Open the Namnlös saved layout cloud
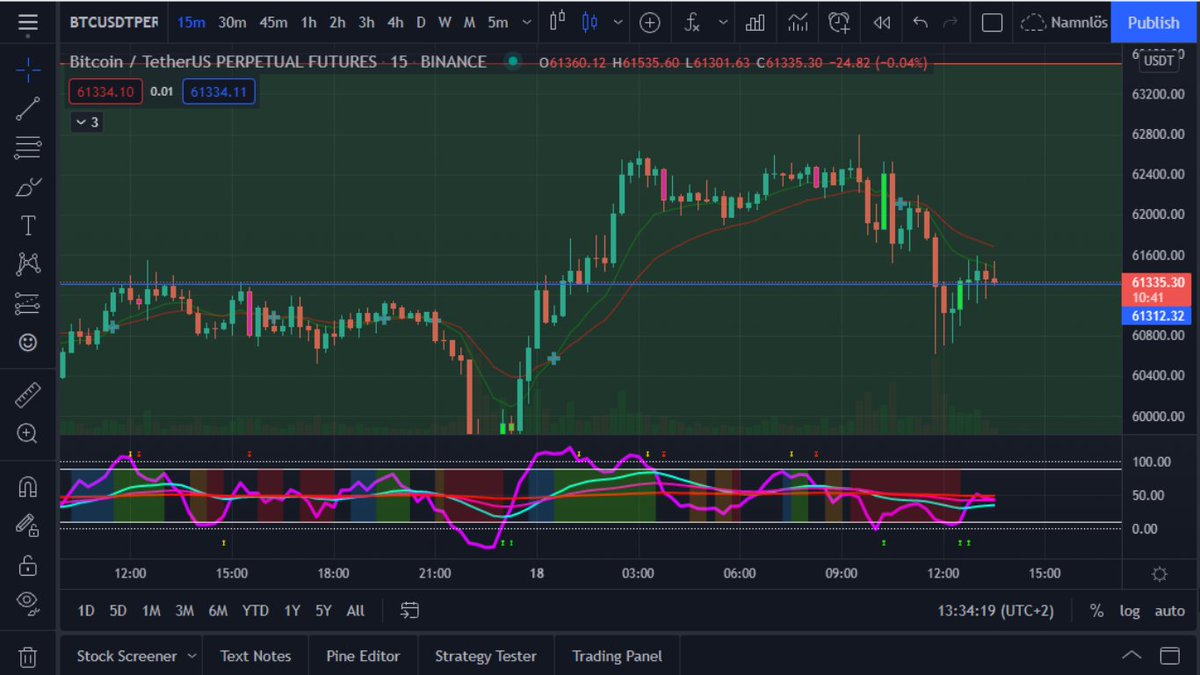Image resolution: width=1200 pixels, height=675 pixels. click(x=1064, y=22)
